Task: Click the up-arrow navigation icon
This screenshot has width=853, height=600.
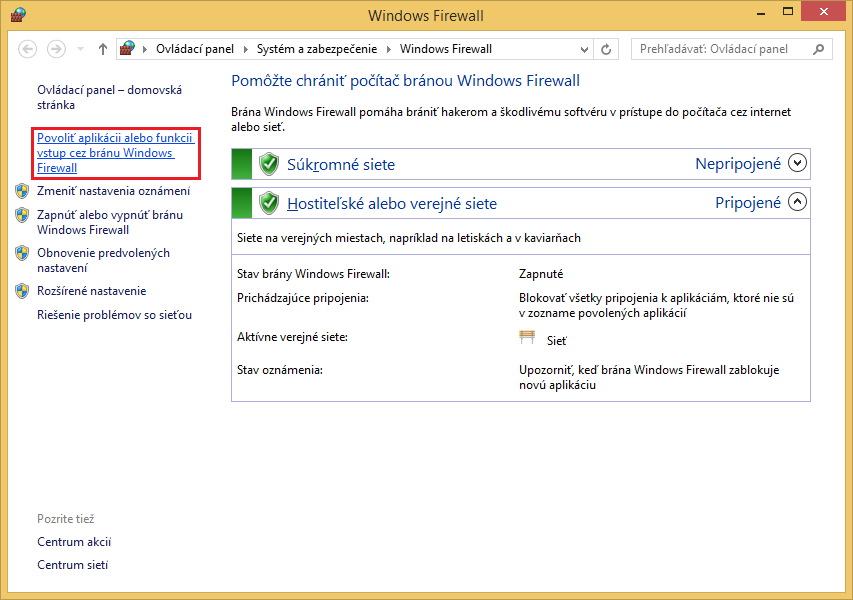Action: pyautogui.click(x=102, y=48)
